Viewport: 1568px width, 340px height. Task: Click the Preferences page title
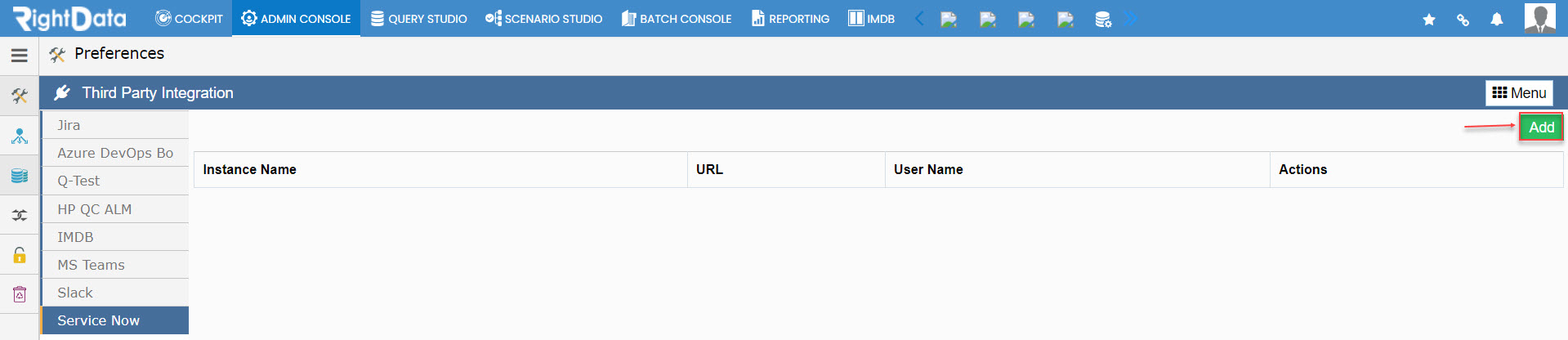[x=119, y=54]
